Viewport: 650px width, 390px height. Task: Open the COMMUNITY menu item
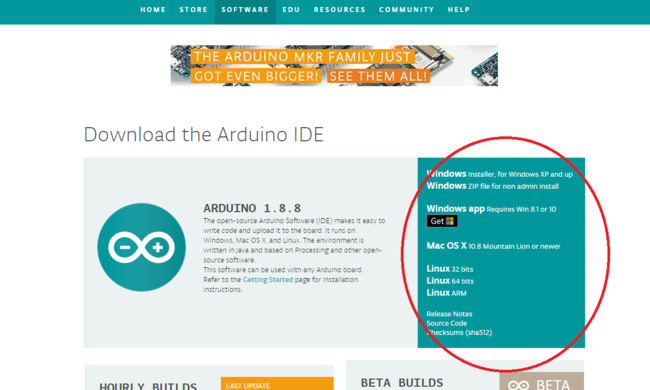coord(406,10)
